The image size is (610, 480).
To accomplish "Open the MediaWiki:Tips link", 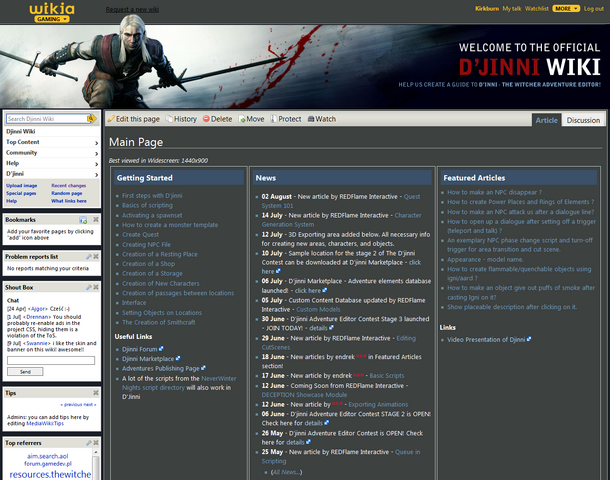I will point(45,423).
